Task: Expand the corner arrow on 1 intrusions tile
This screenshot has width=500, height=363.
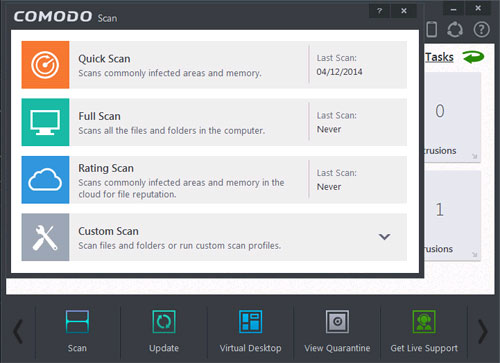Action: (x=475, y=255)
